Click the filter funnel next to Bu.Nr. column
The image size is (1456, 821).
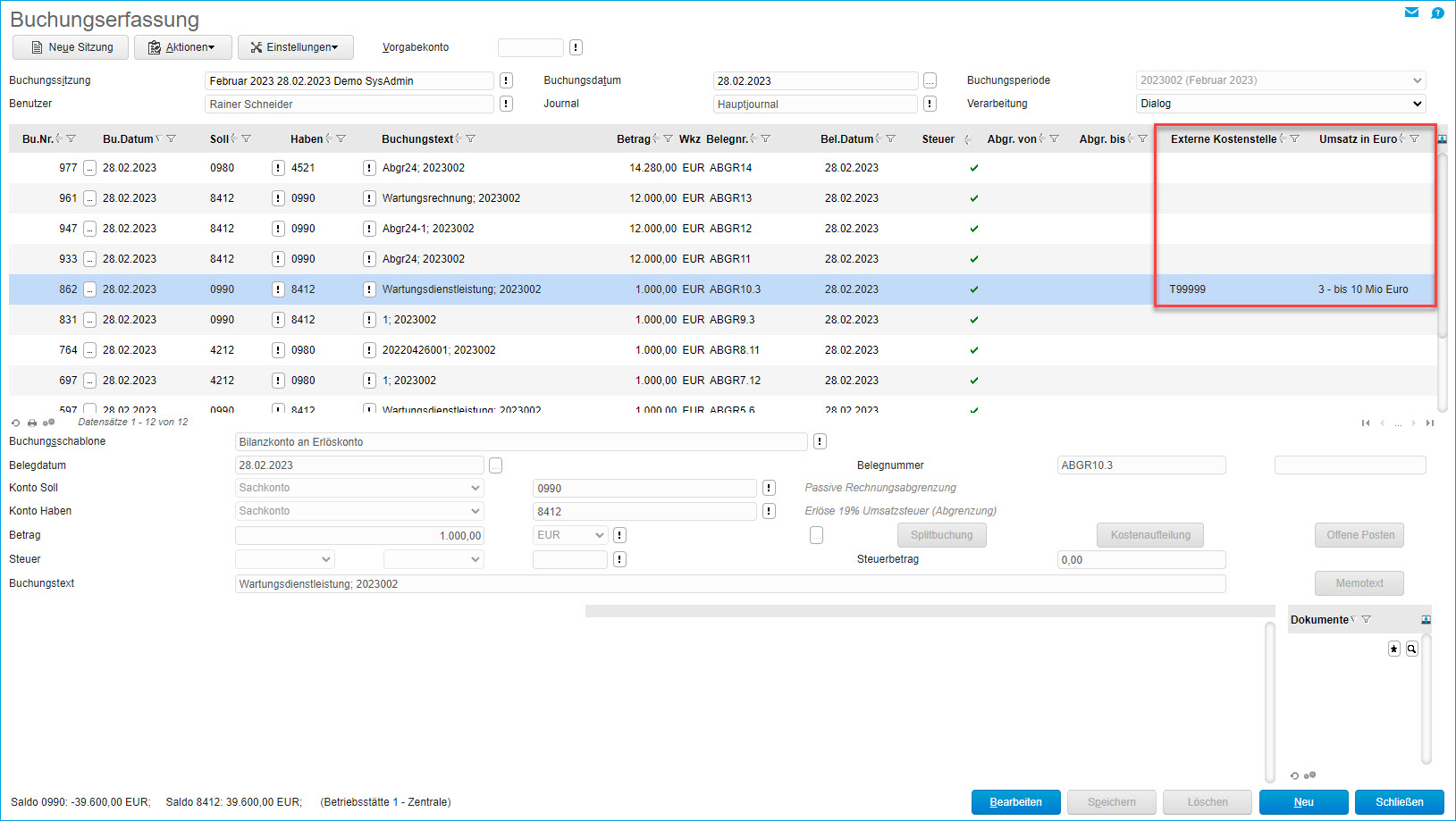pyautogui.click(x=71, y=138)
